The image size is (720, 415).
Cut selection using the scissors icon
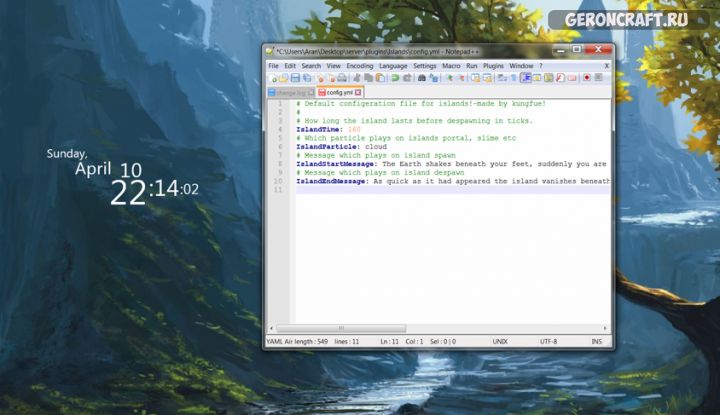coord(356,78)
